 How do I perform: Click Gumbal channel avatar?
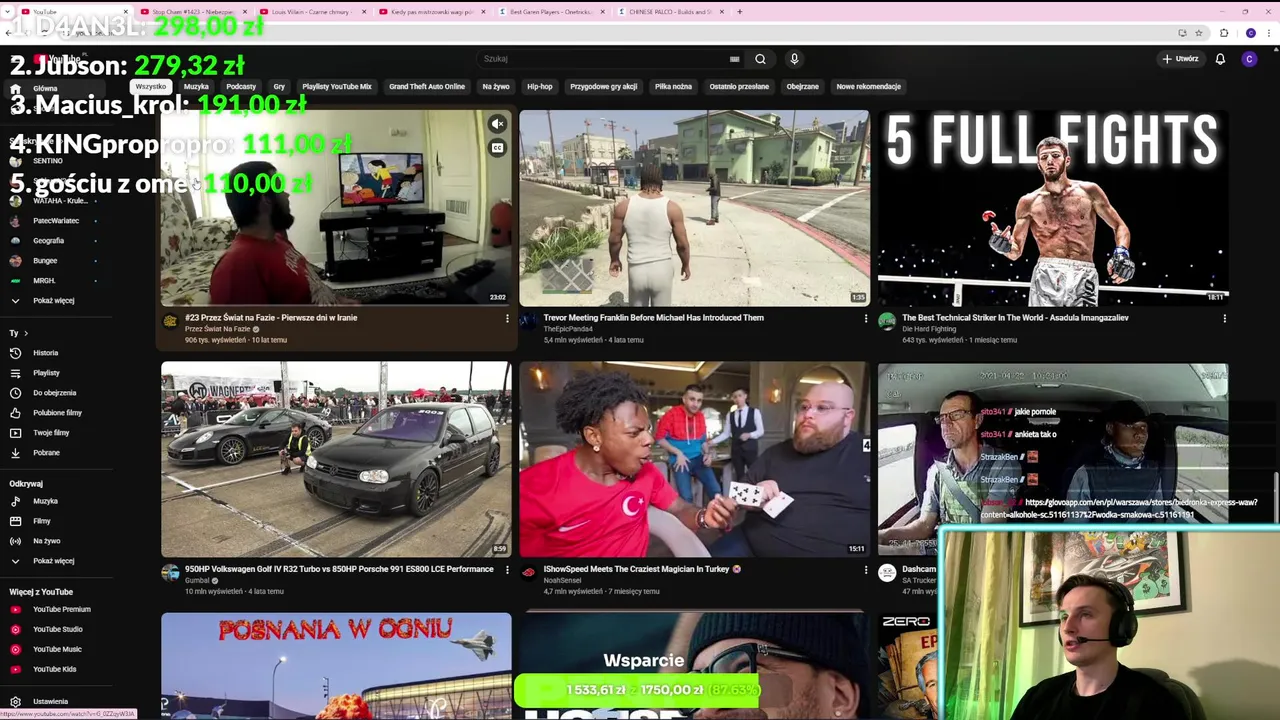click(x=170, y=573)
